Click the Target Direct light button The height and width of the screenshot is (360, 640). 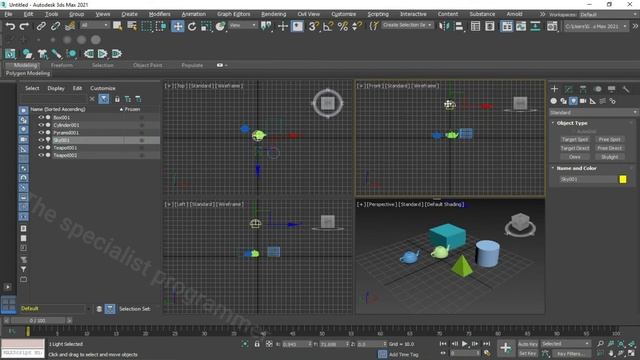click(575, 148)
